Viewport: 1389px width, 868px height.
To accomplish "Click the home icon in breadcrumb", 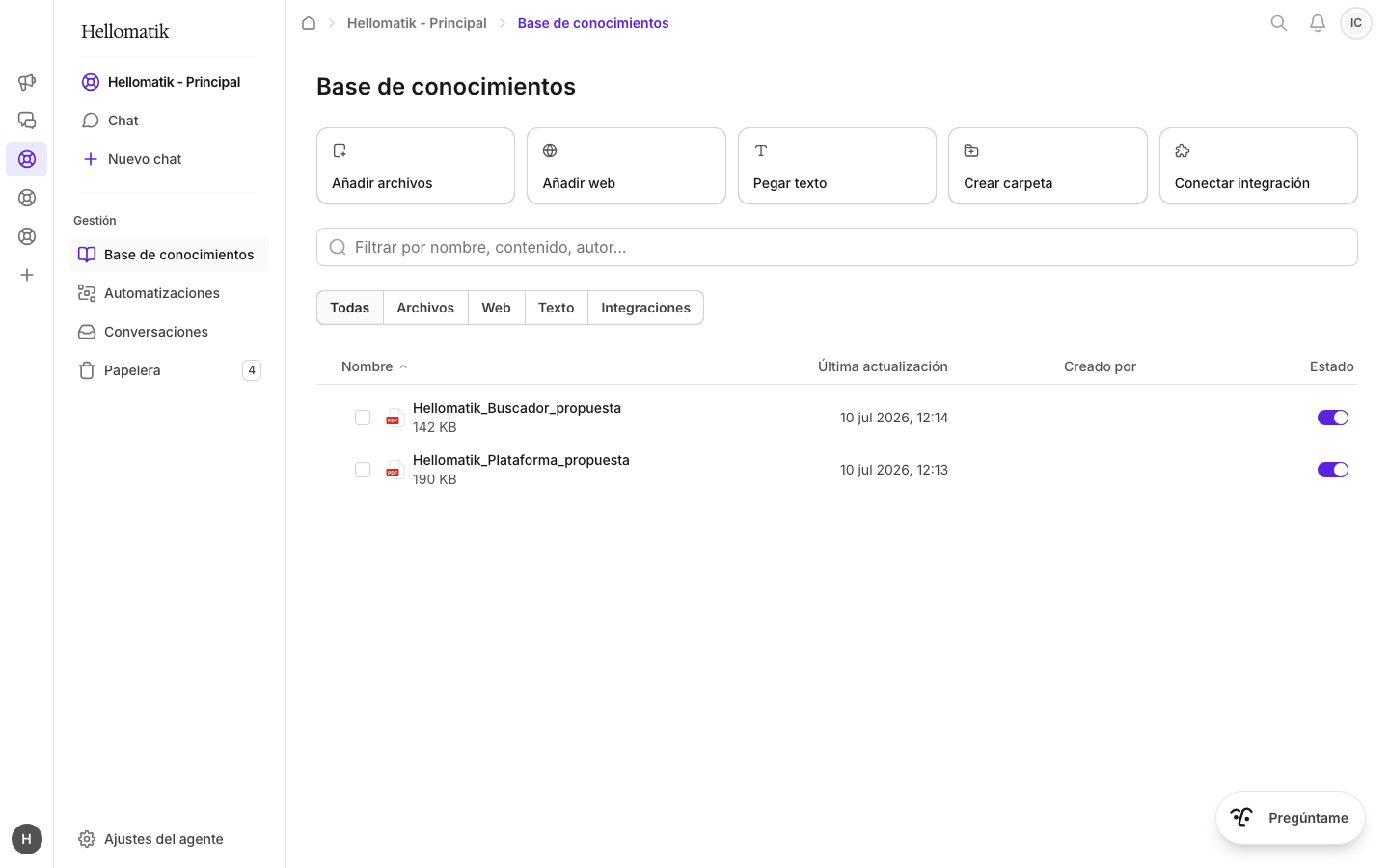I will pyautogui.click(x=309, y=23).
